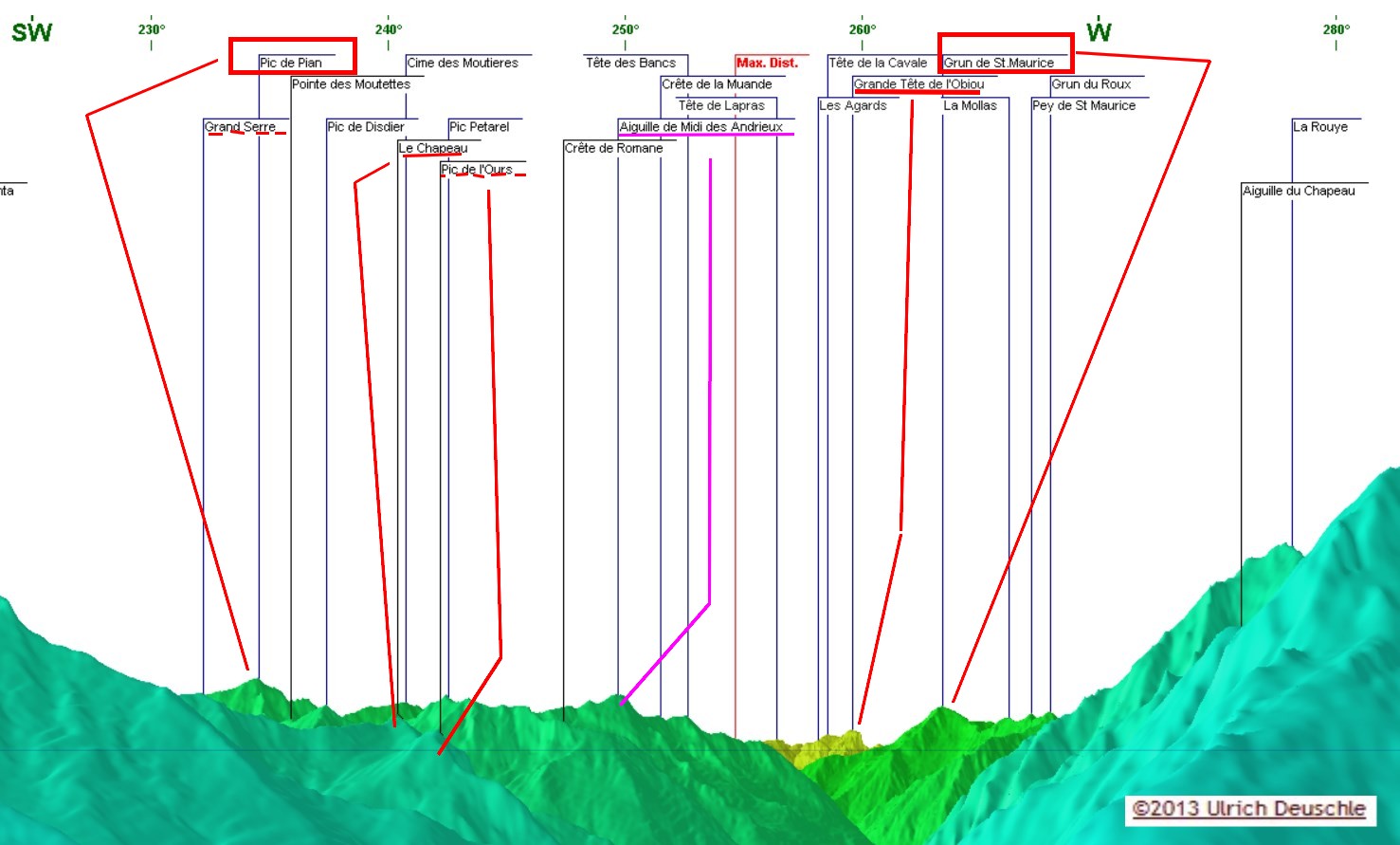
Task: Click the Aiguille du Chapeau label
Action: point(1299,191)
